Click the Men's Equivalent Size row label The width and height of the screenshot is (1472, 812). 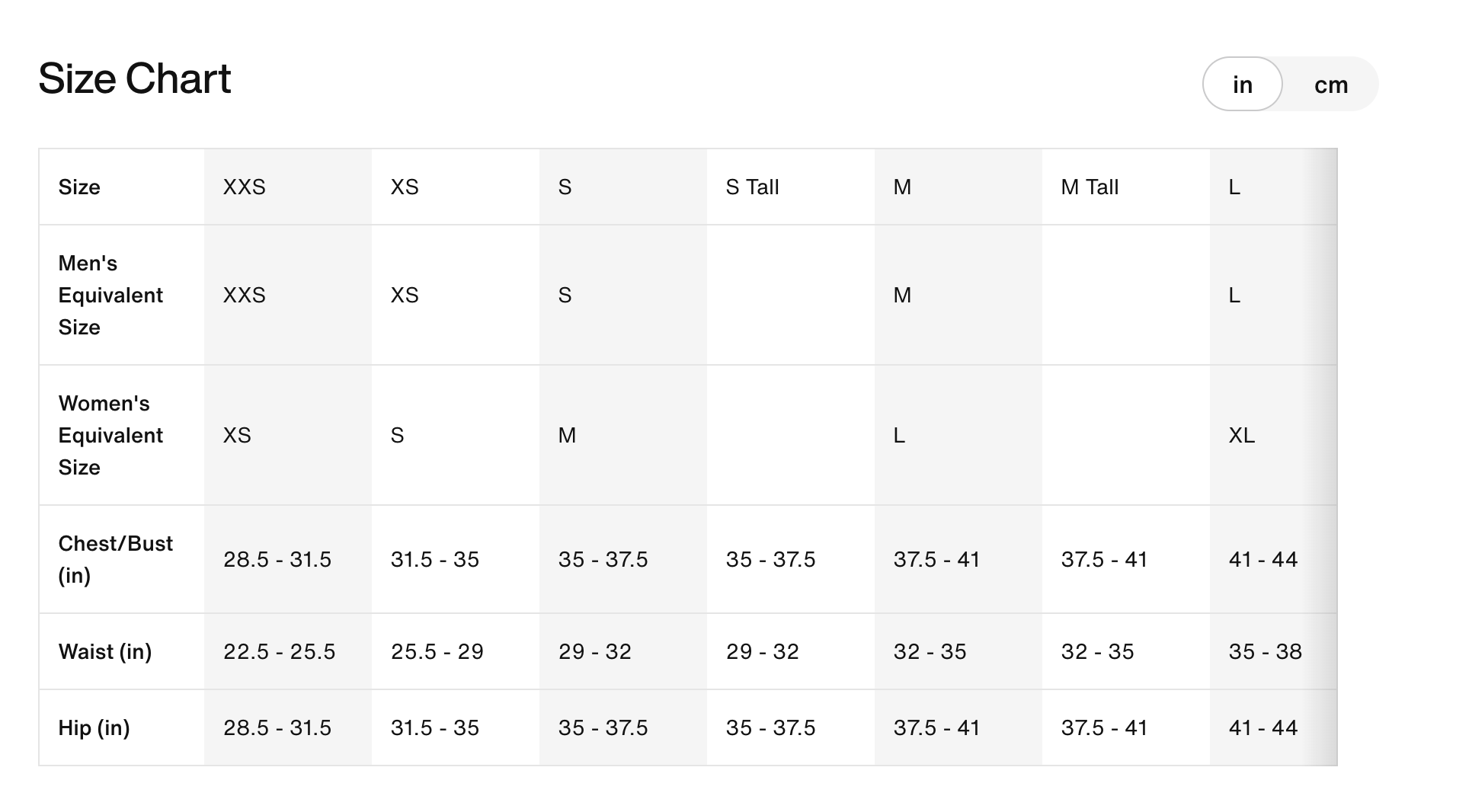tap(110, 296)
